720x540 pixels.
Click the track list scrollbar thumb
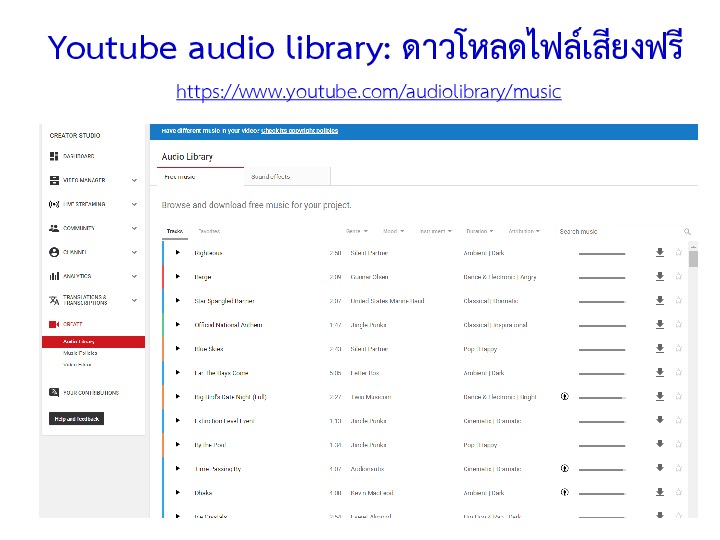point(693,257)
